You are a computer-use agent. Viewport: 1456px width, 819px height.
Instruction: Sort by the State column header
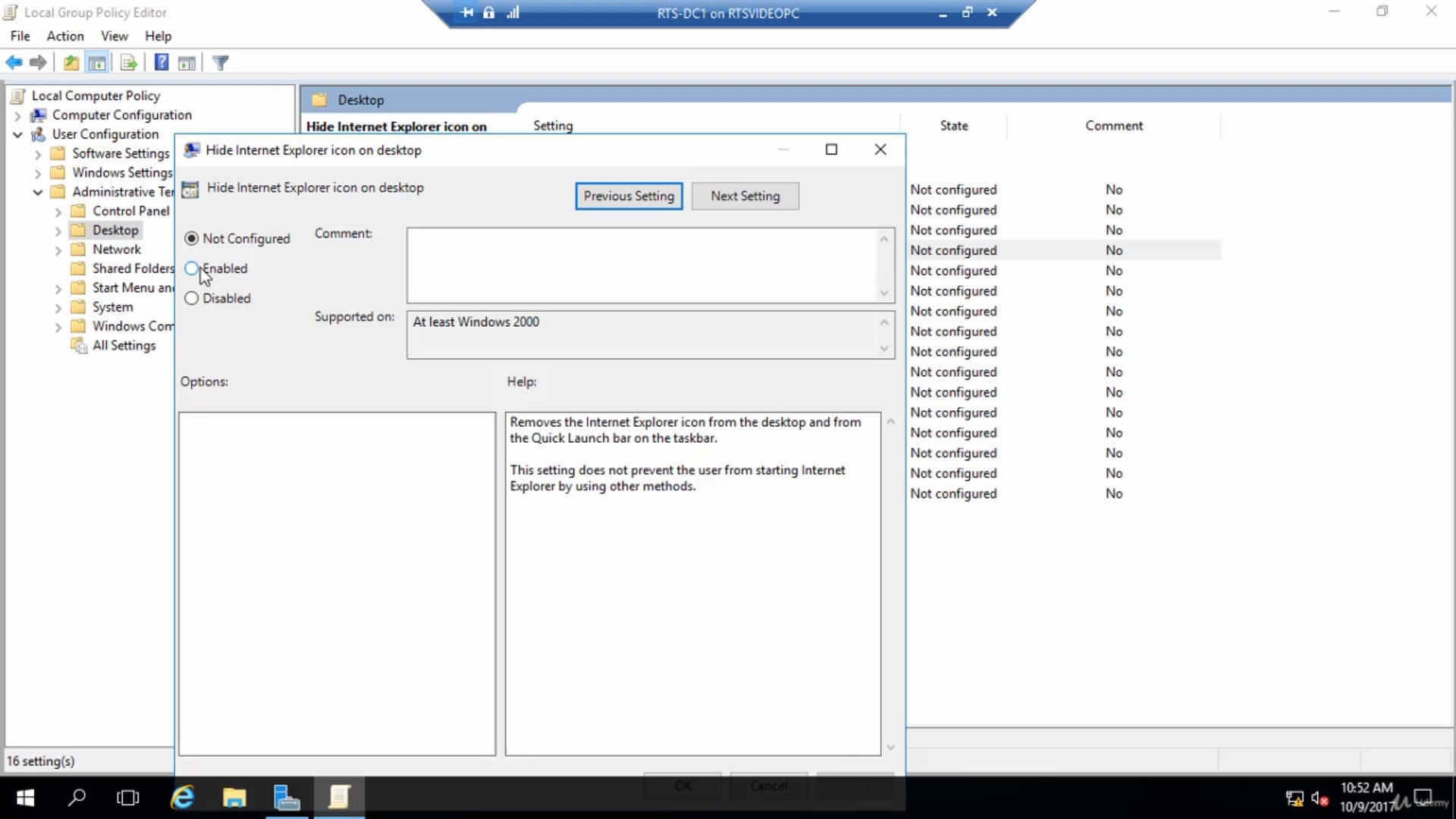[x=954, y=126]
